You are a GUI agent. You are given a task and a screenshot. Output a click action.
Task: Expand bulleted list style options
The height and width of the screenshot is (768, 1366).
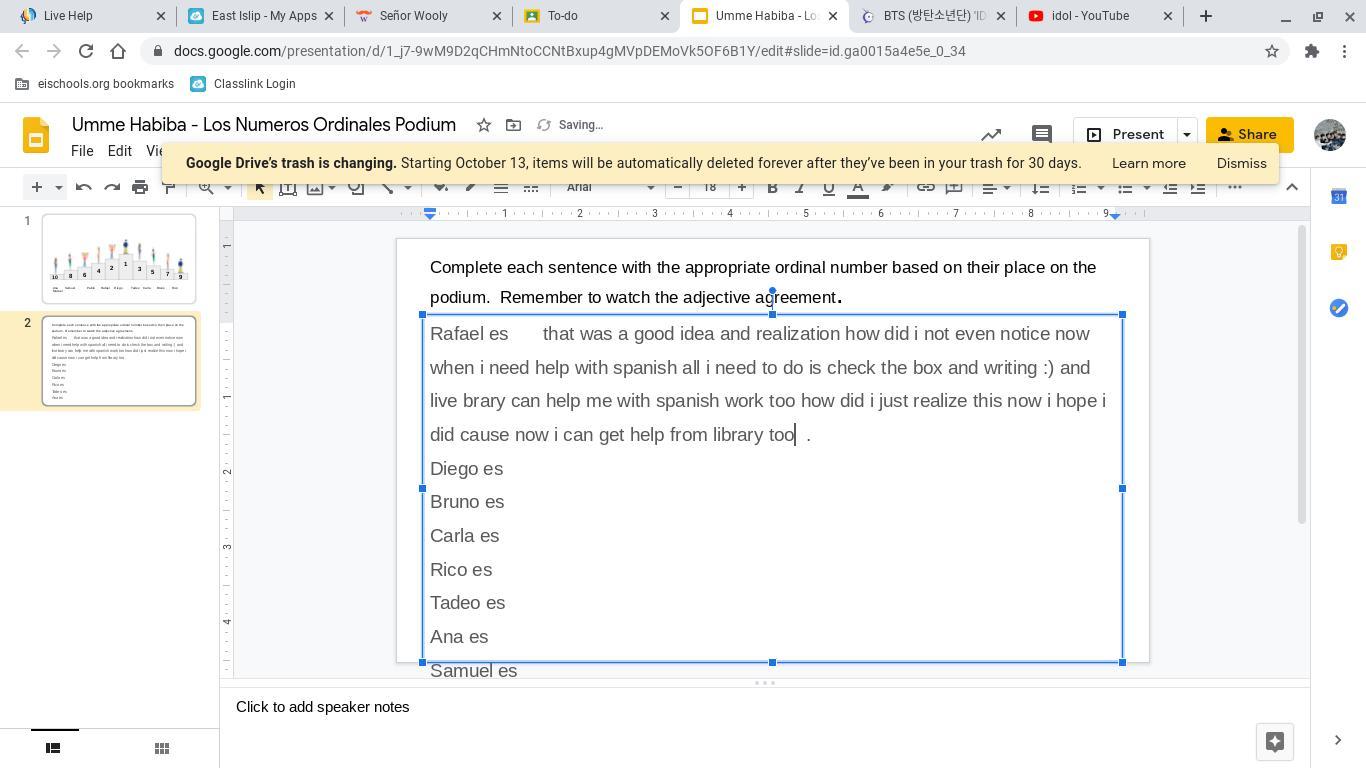click(1147, 187)
